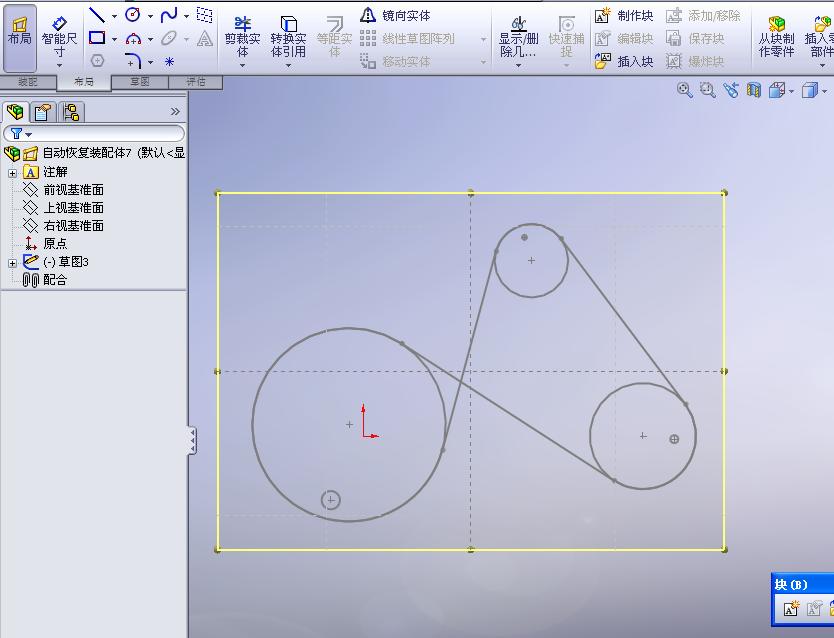Open the View Orientation dropdown arrow

tap(791, 91)
